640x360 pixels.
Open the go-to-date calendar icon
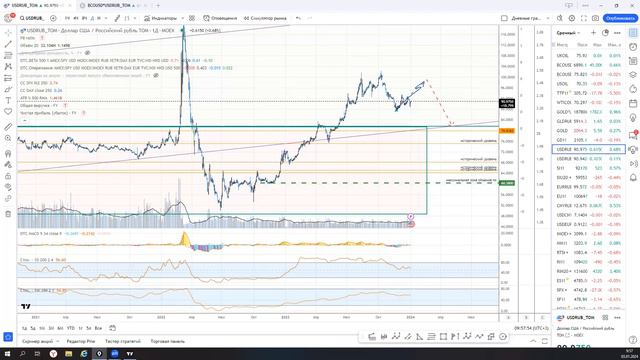tap(113, 328)
